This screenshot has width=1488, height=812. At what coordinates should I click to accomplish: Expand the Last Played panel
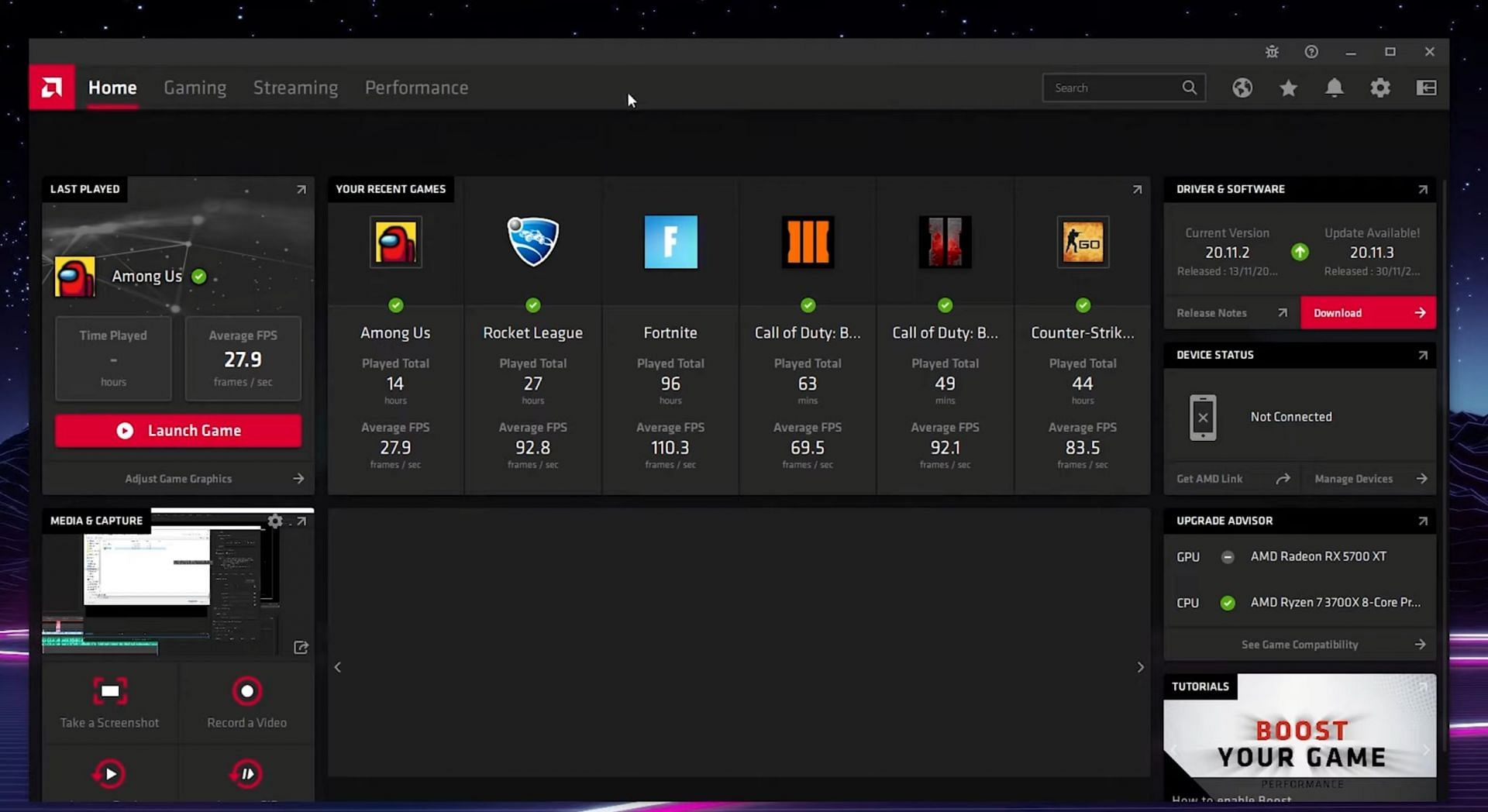click(301, 190)
